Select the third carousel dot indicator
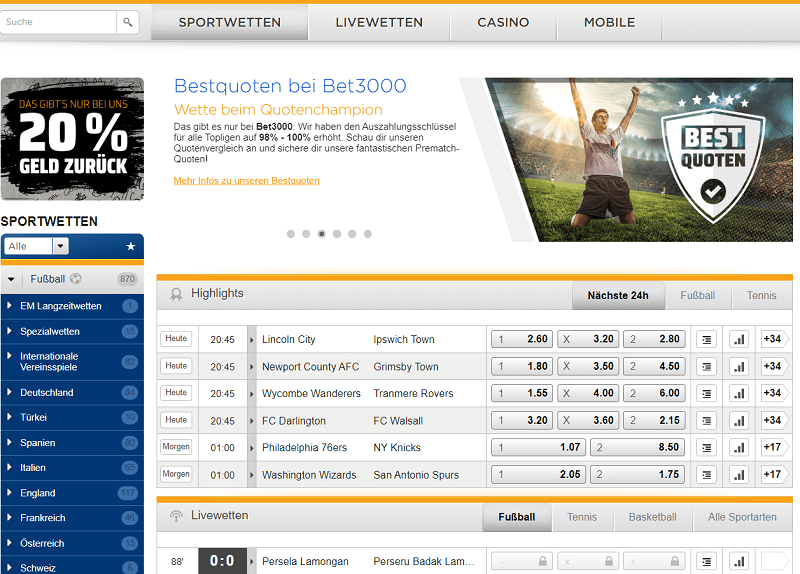 click(321, 234)
